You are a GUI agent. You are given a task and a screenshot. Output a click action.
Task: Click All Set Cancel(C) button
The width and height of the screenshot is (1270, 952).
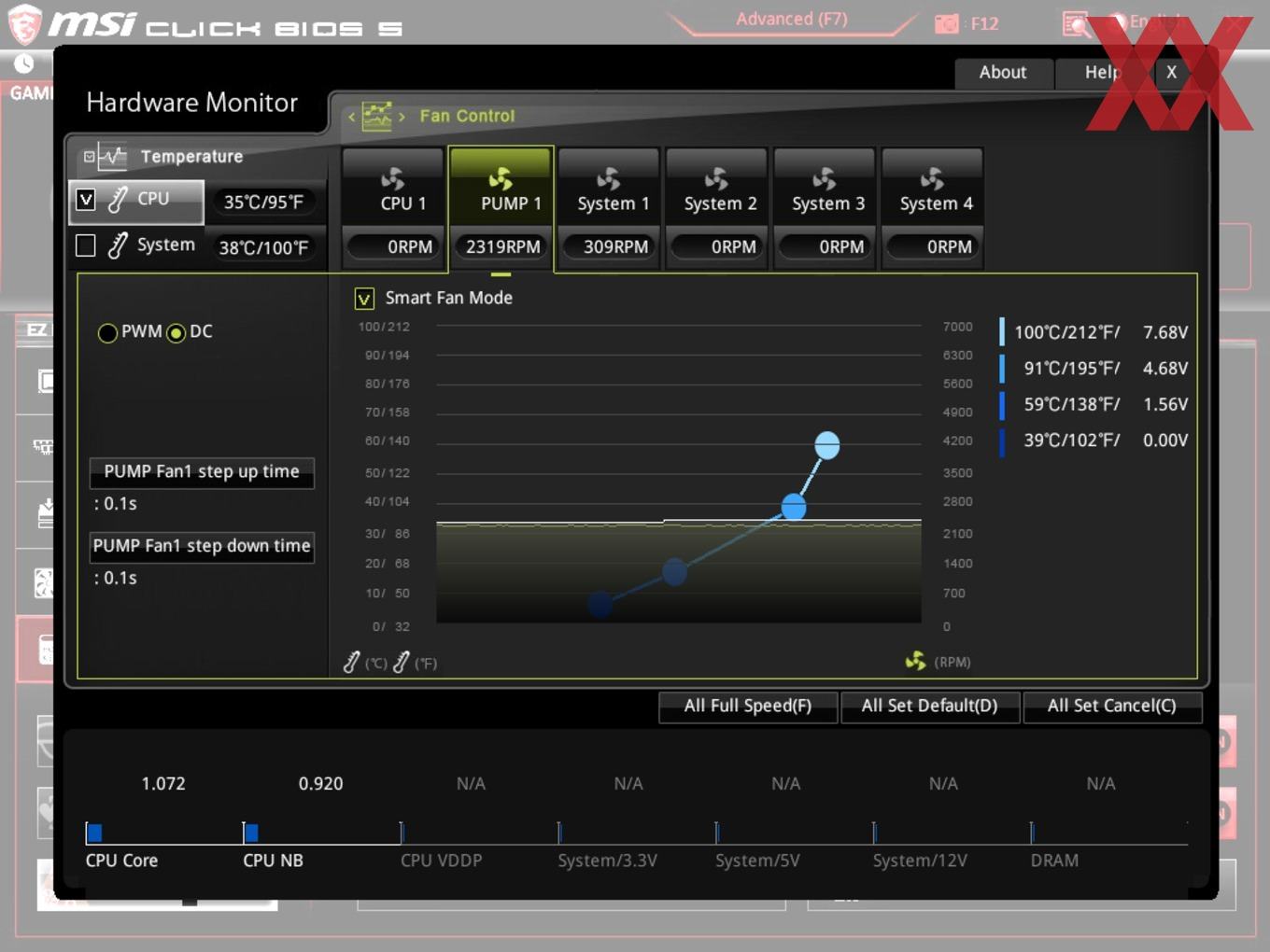coord(1111,707)
